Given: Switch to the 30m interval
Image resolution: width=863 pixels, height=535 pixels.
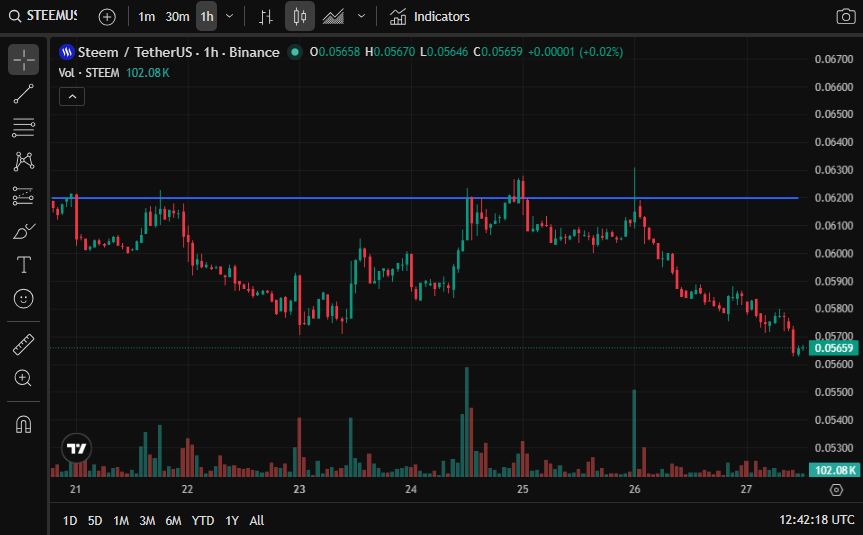Looking at the screenshot, I should click(x=177, y=17).
